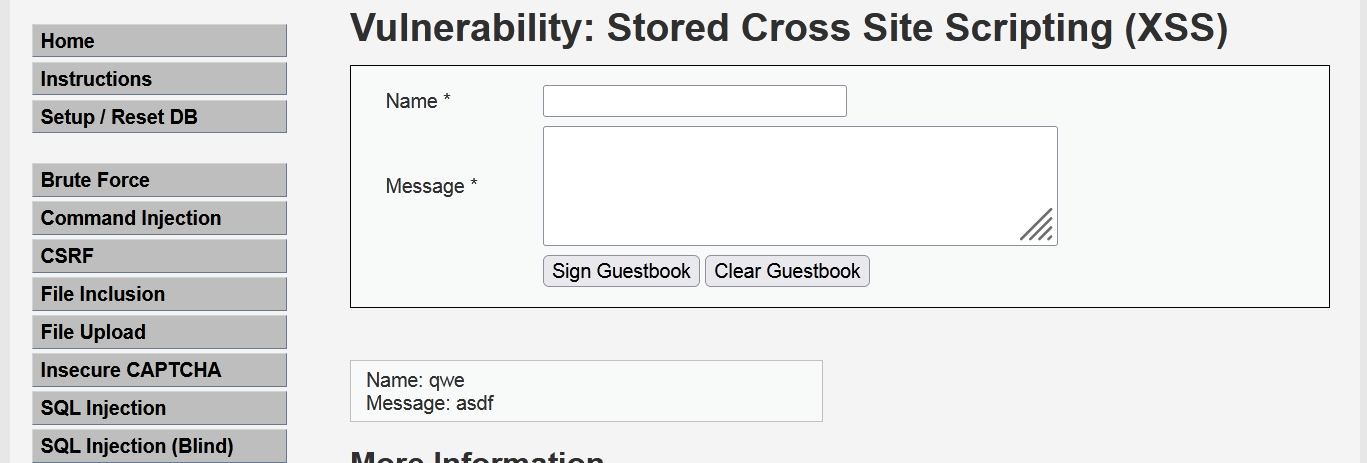Click the Stored Cross Site Scripting heading

[x=788, y=29]
